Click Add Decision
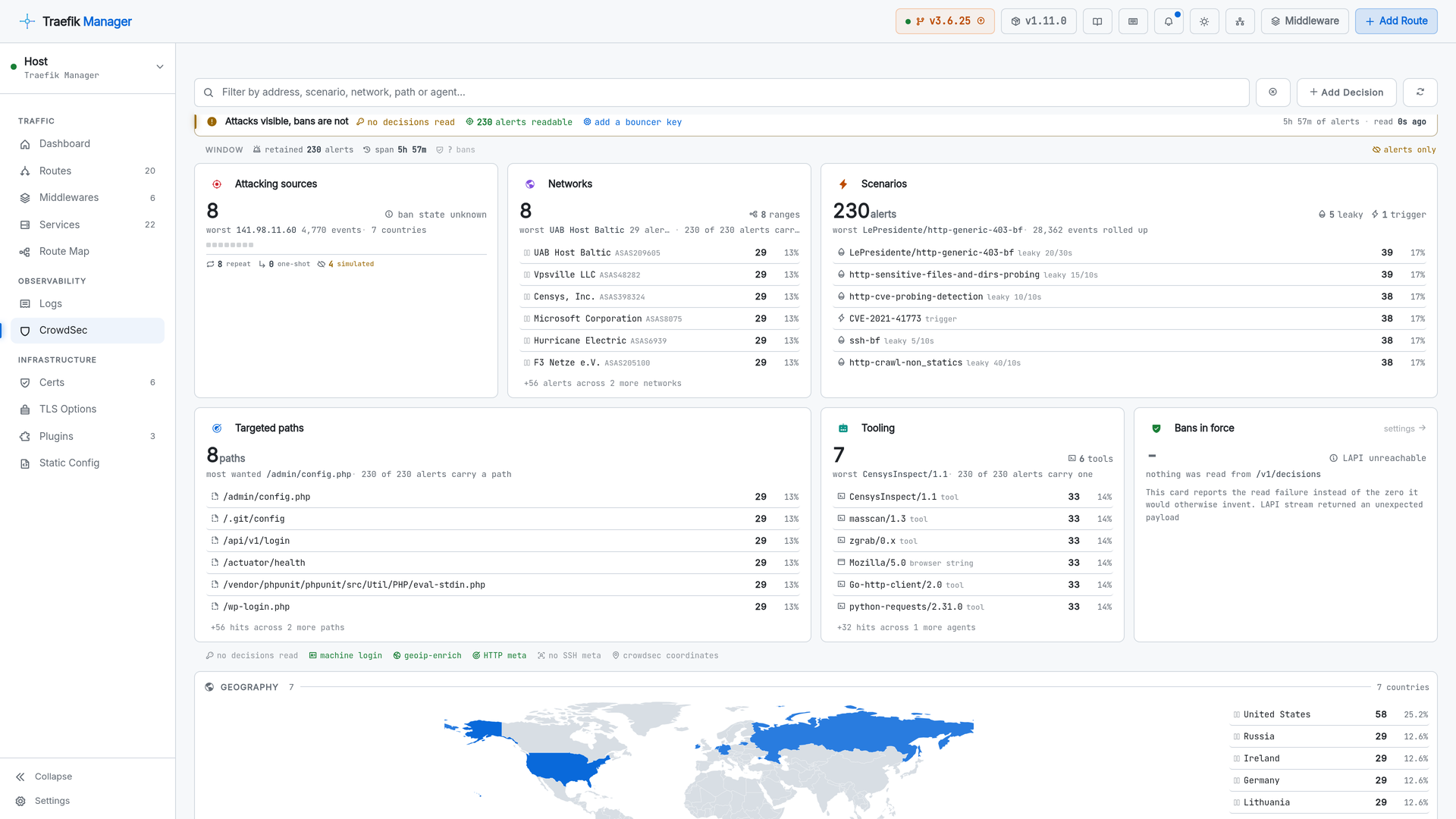 coord(1346,93)
